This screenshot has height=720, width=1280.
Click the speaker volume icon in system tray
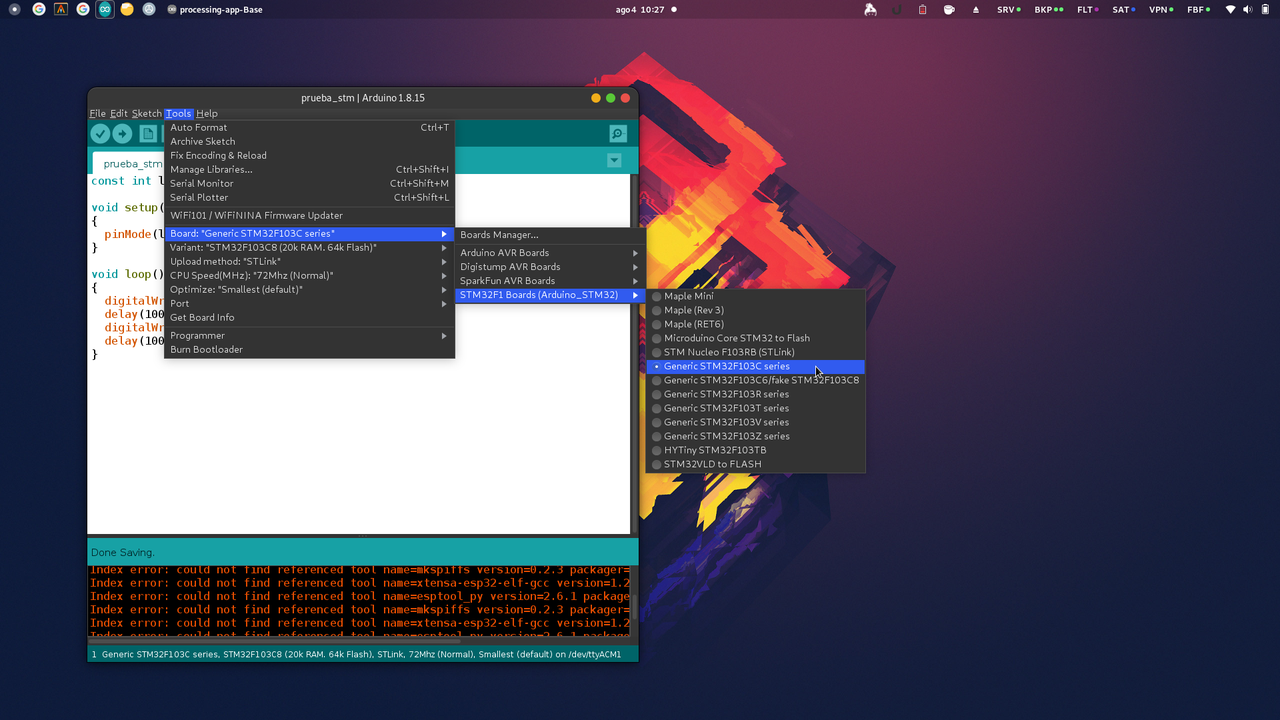pos(1247,9)
